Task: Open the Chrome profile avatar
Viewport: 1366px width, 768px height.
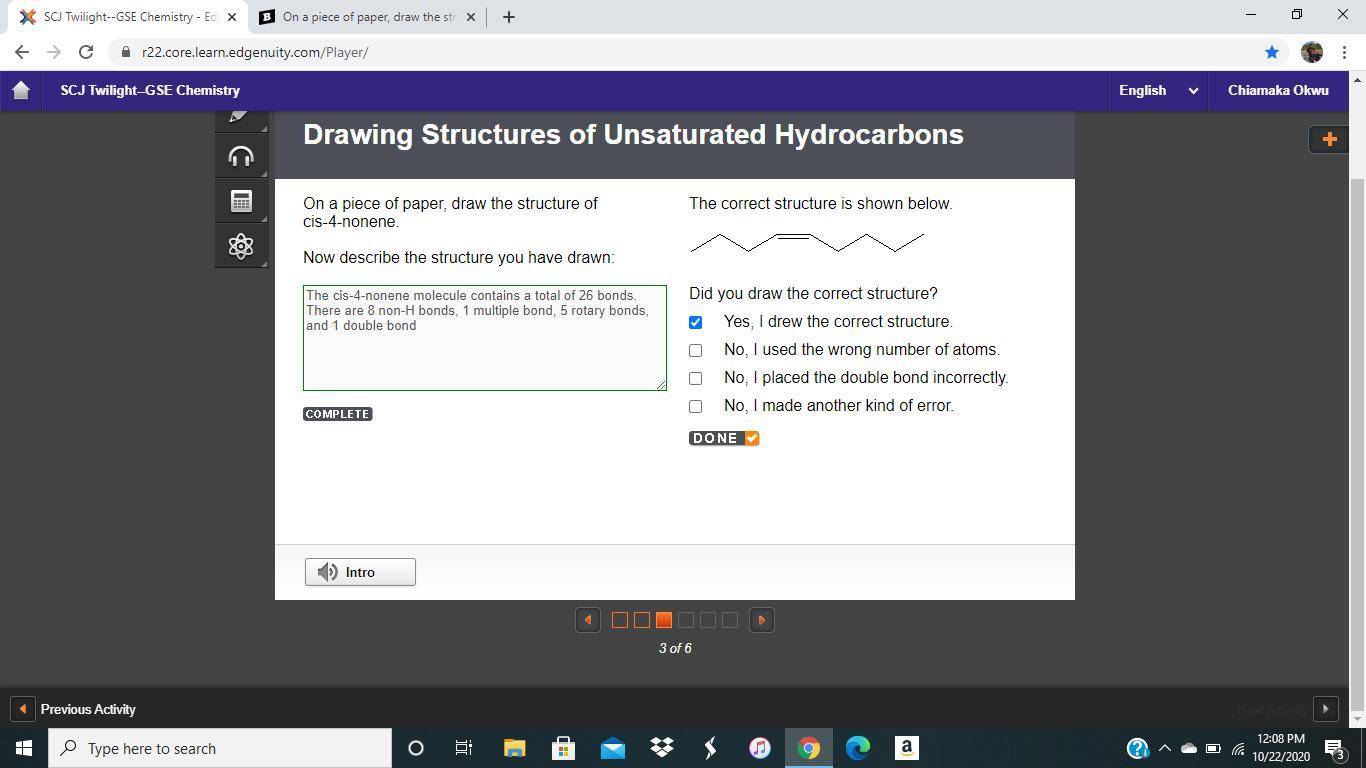Action: coord(1312,52)
